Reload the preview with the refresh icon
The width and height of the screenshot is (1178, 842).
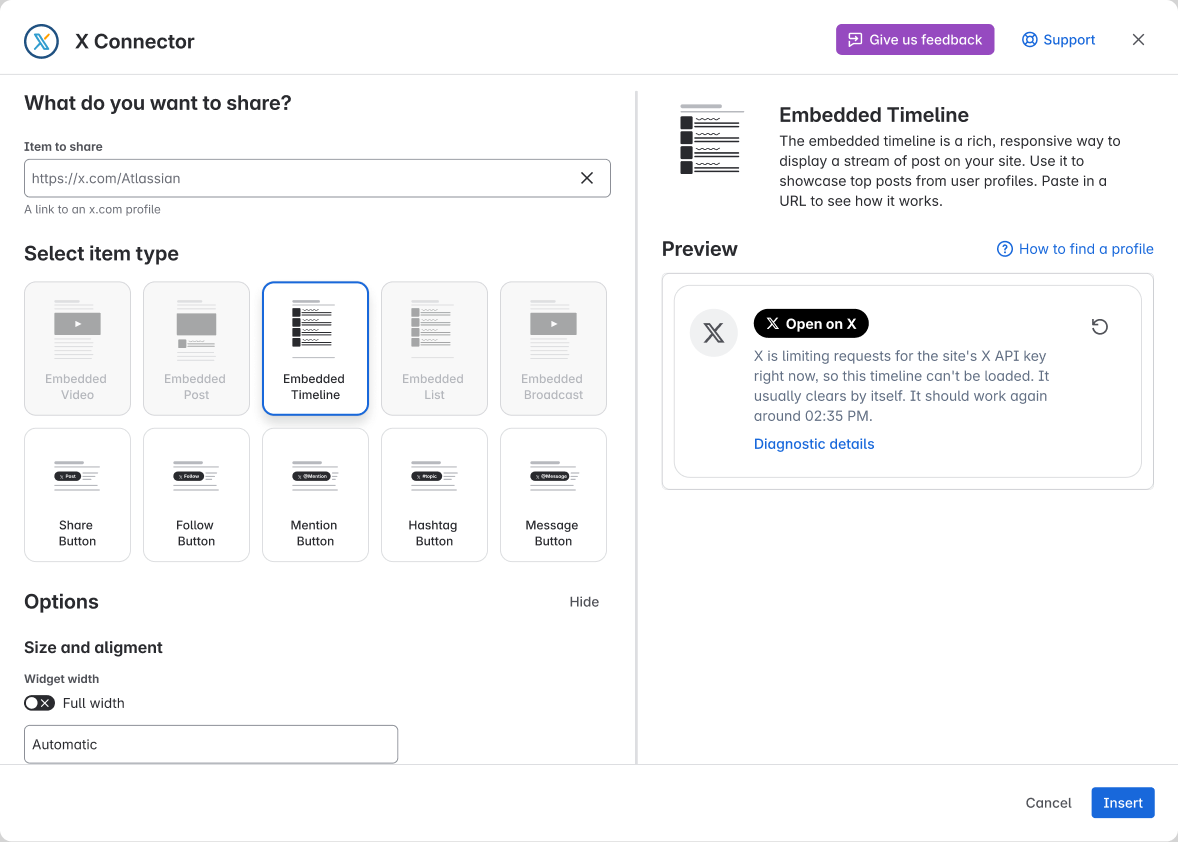point(1099,326)
